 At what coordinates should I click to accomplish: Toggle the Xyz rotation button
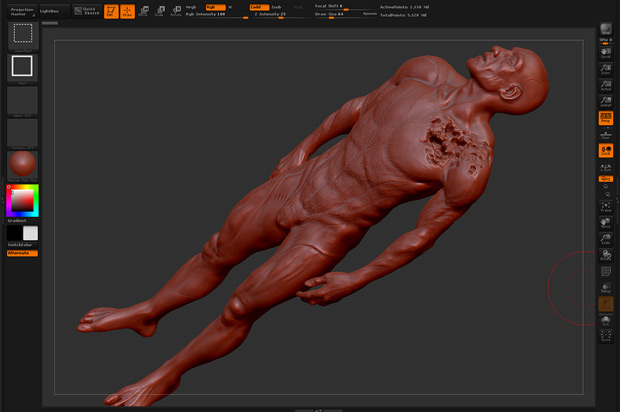606,179
